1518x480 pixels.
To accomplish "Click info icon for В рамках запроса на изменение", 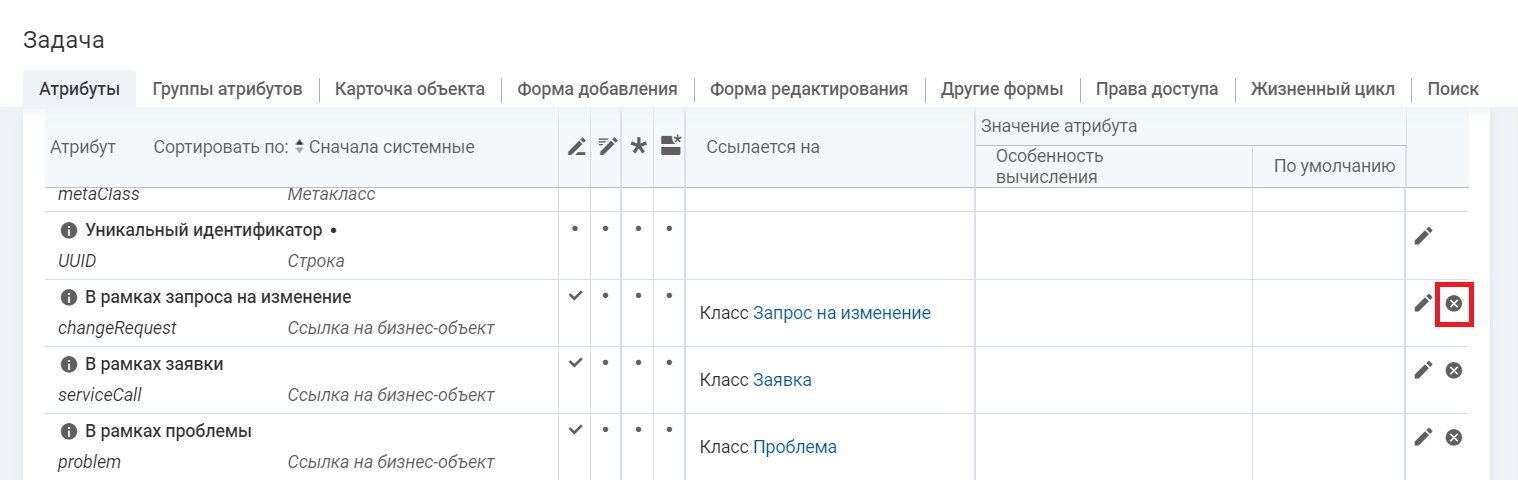I will [69, 298].
